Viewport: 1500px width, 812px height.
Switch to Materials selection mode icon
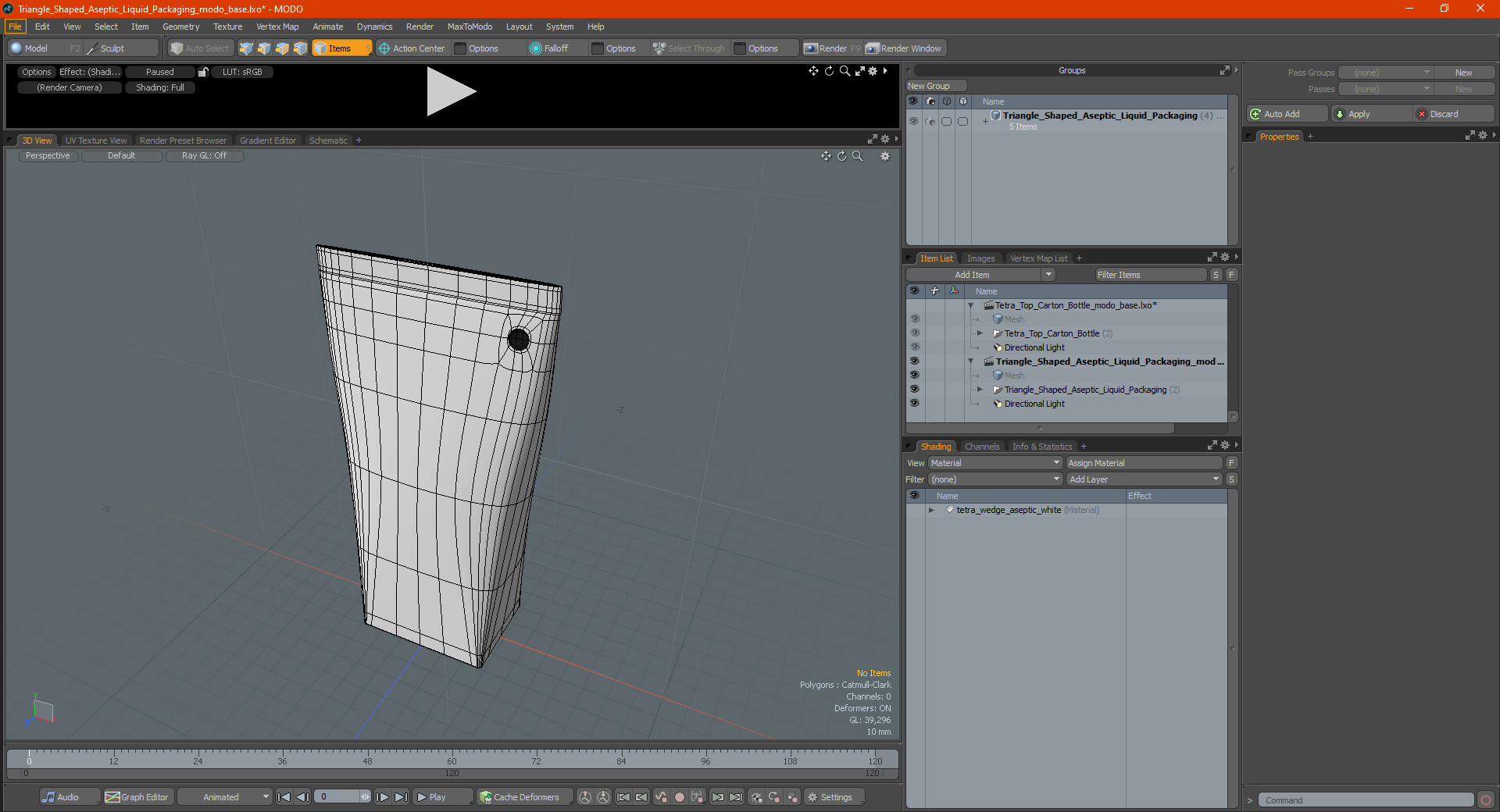tap(300, 48)
